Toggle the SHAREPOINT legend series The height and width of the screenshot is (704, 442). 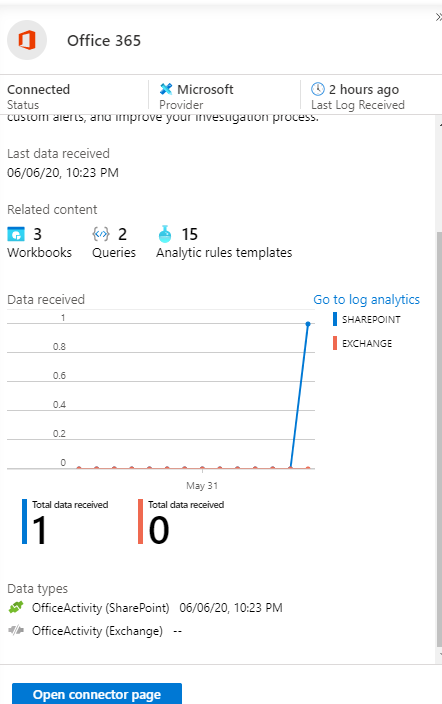point(367,319)
